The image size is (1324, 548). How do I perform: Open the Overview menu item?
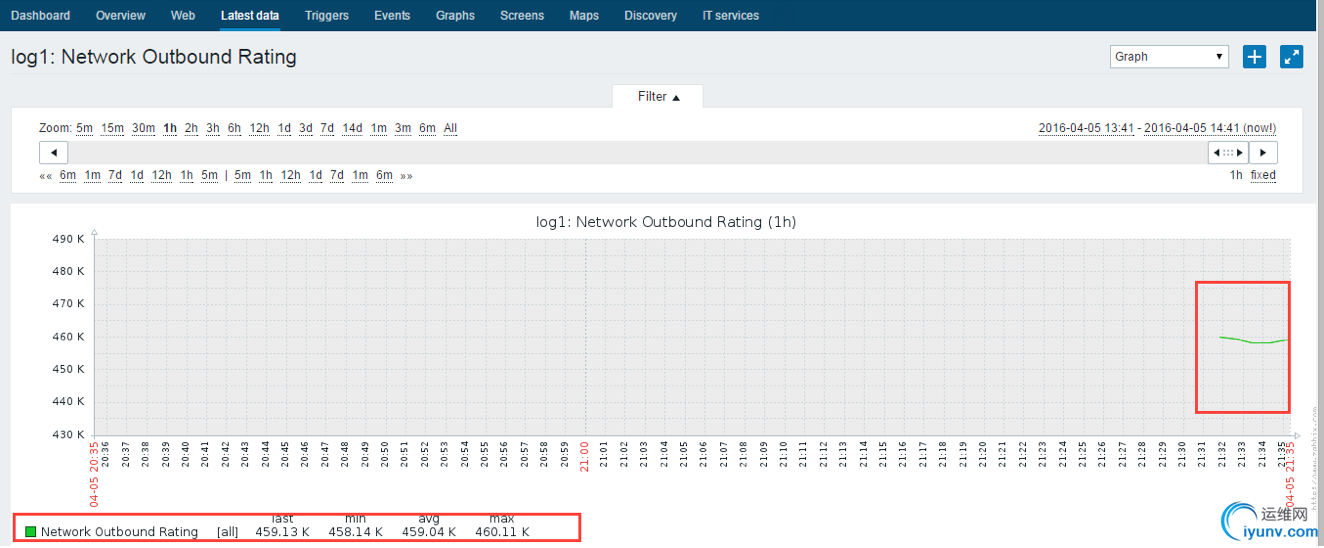click(x=120, y=15)
